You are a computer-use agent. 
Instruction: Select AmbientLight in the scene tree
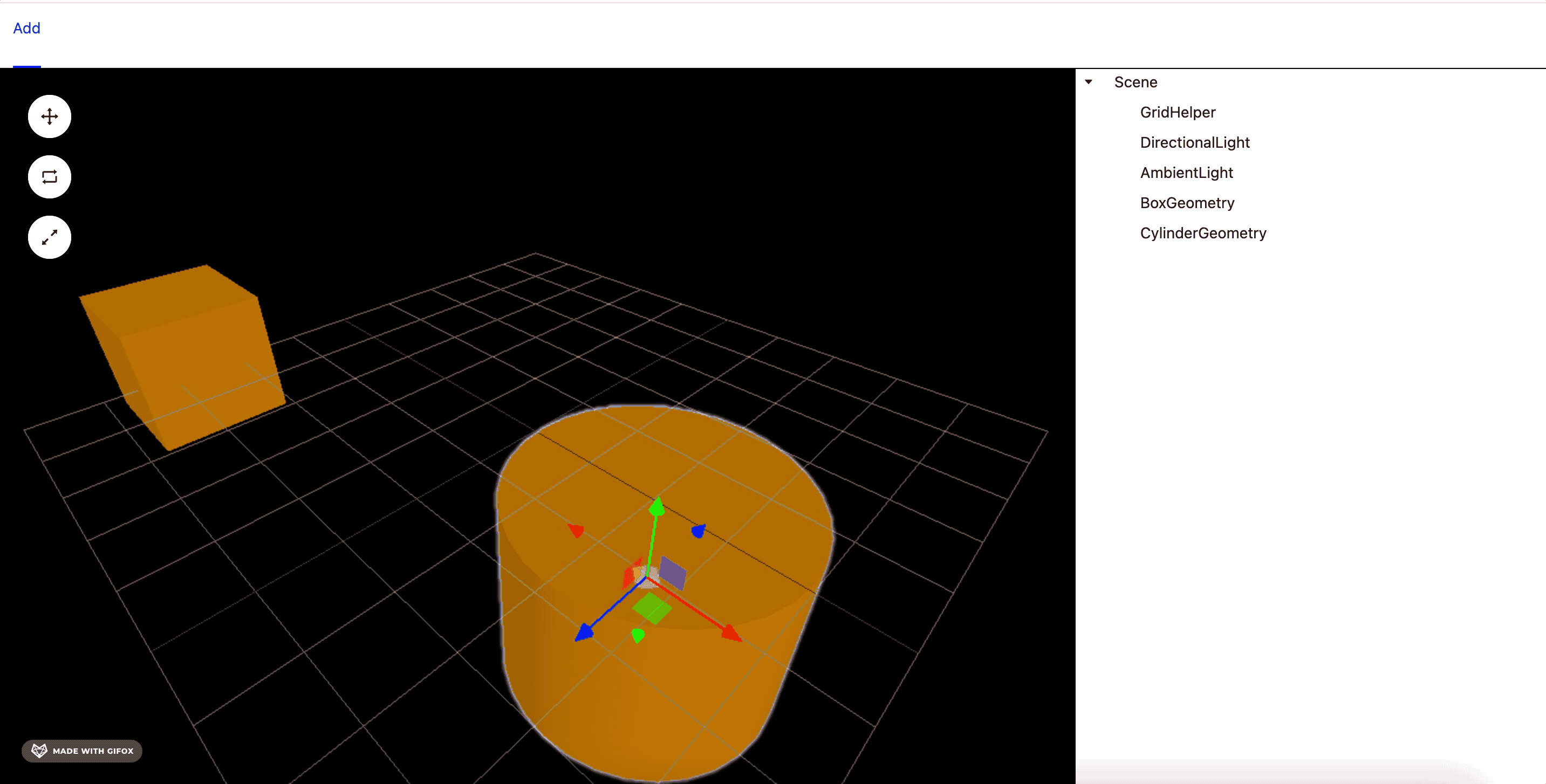[x=1186, y=173]
